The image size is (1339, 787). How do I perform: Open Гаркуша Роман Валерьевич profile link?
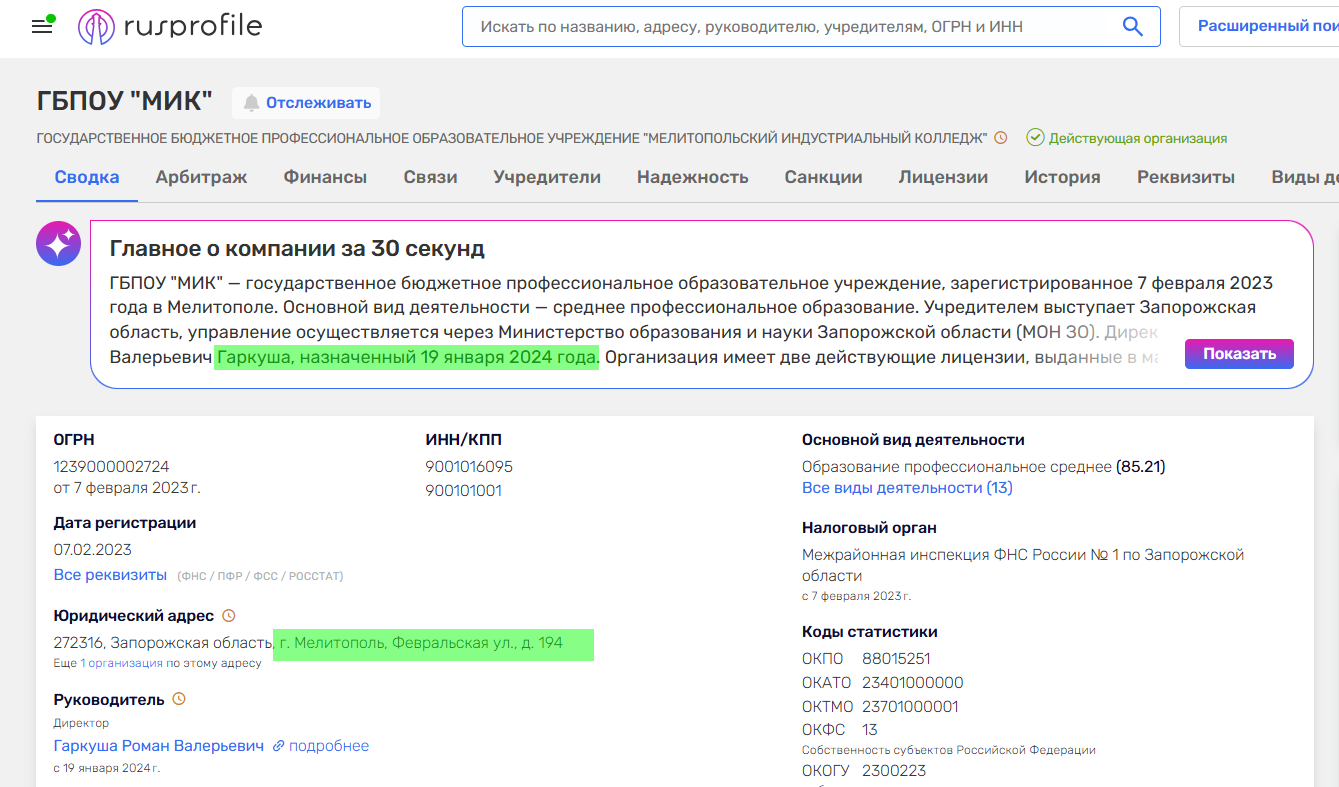pos(159,746)
